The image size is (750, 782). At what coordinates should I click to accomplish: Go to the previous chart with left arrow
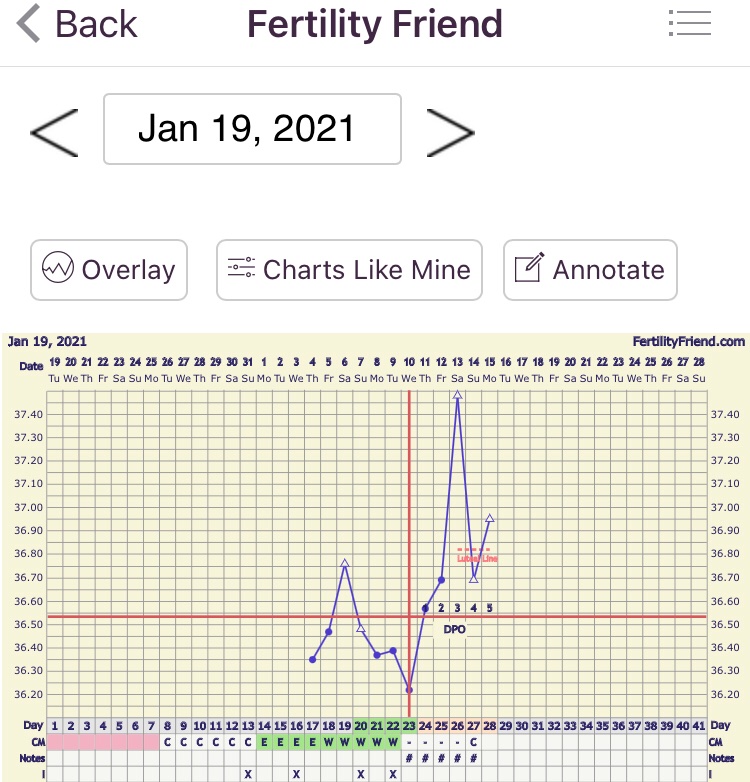(54, 130)
